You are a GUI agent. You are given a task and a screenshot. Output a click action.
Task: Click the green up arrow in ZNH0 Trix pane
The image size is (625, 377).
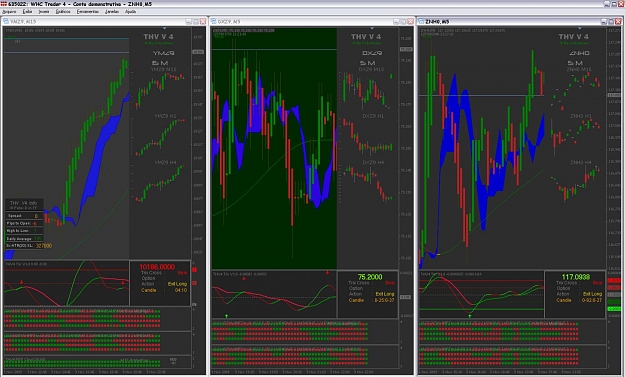coord(470,316)
